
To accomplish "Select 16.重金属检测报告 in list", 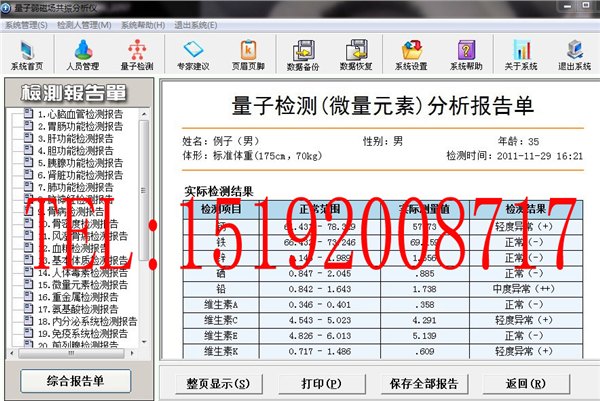I will click(78, 297).
